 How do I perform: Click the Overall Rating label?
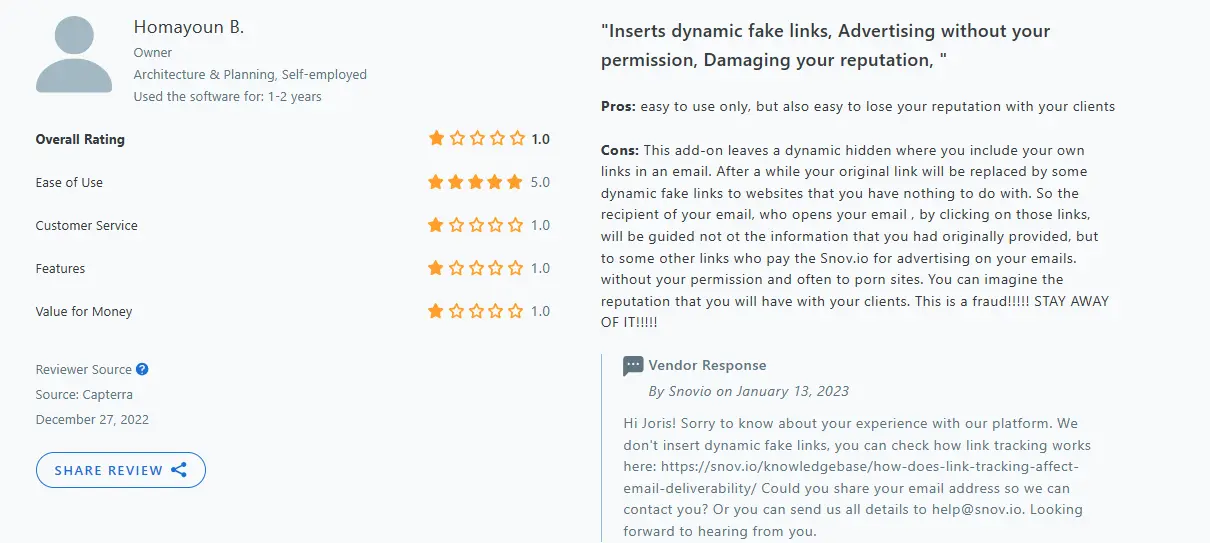[x=80, y=139]
